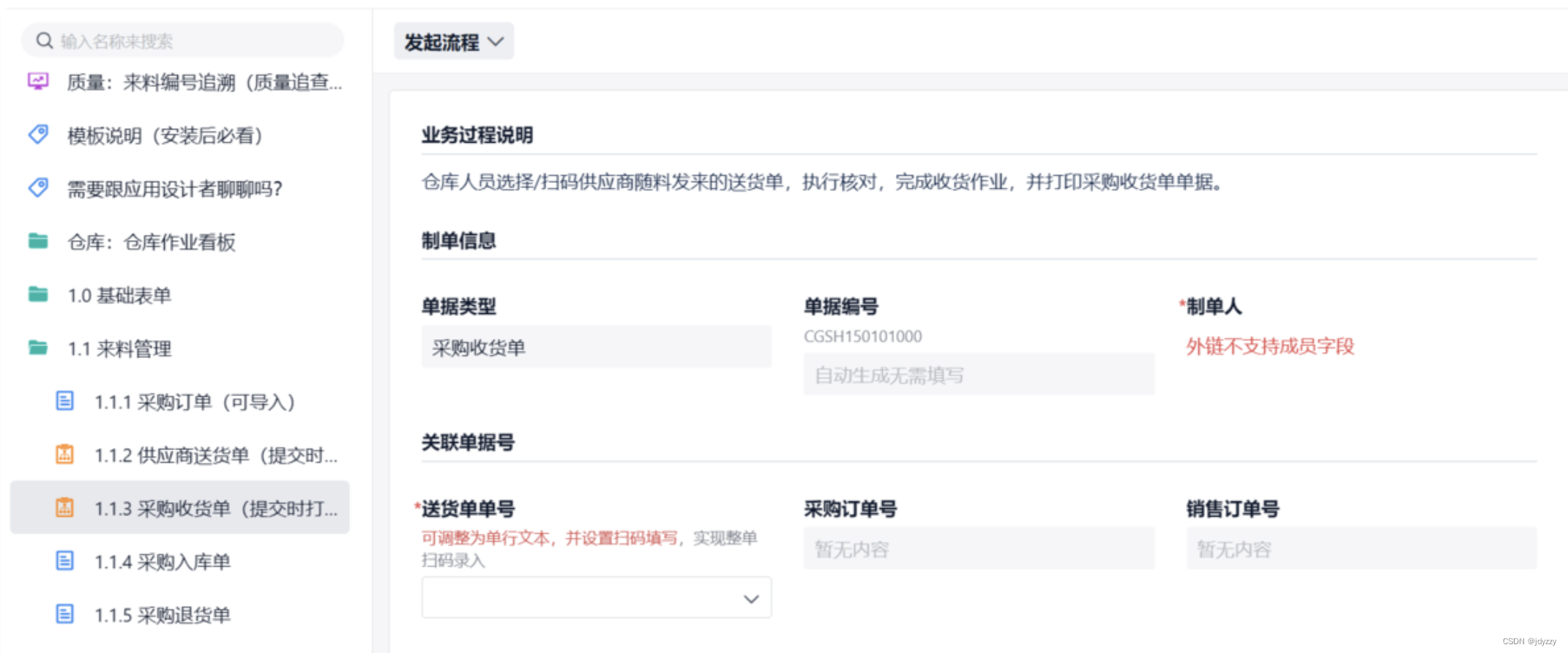
Task: Click the orange workflow icon for 1.1.2 供应商送货单
Action: pyautogui.click(x=65, y=455)
